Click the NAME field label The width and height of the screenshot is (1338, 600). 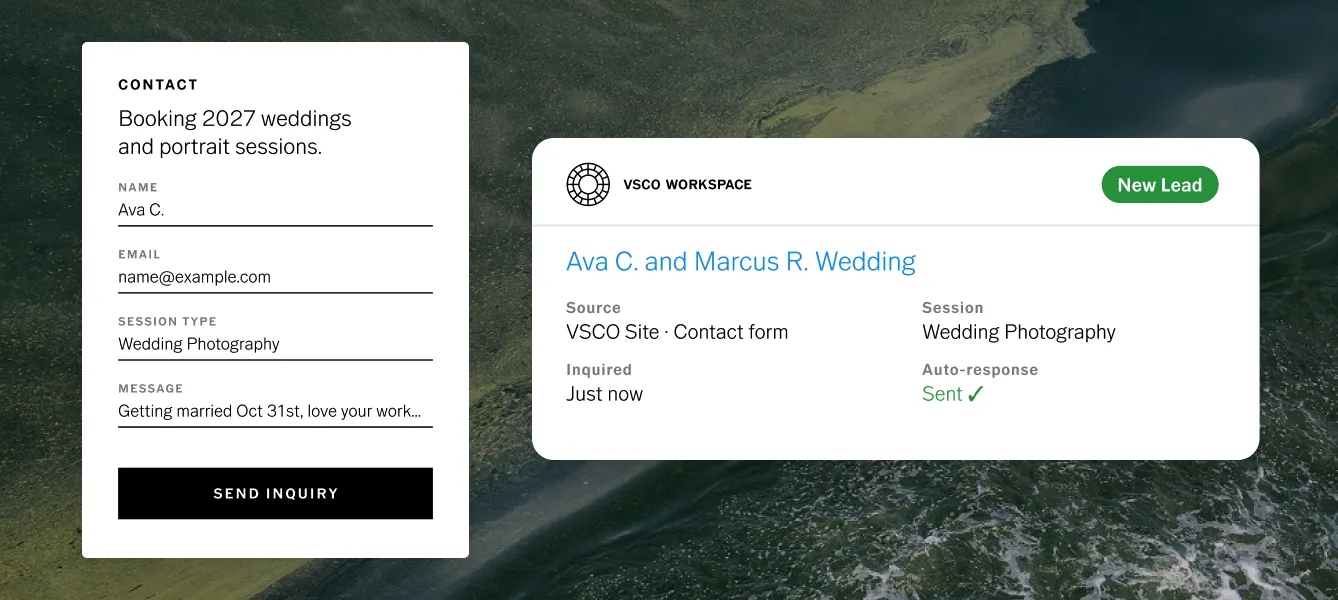coord(138,187)
